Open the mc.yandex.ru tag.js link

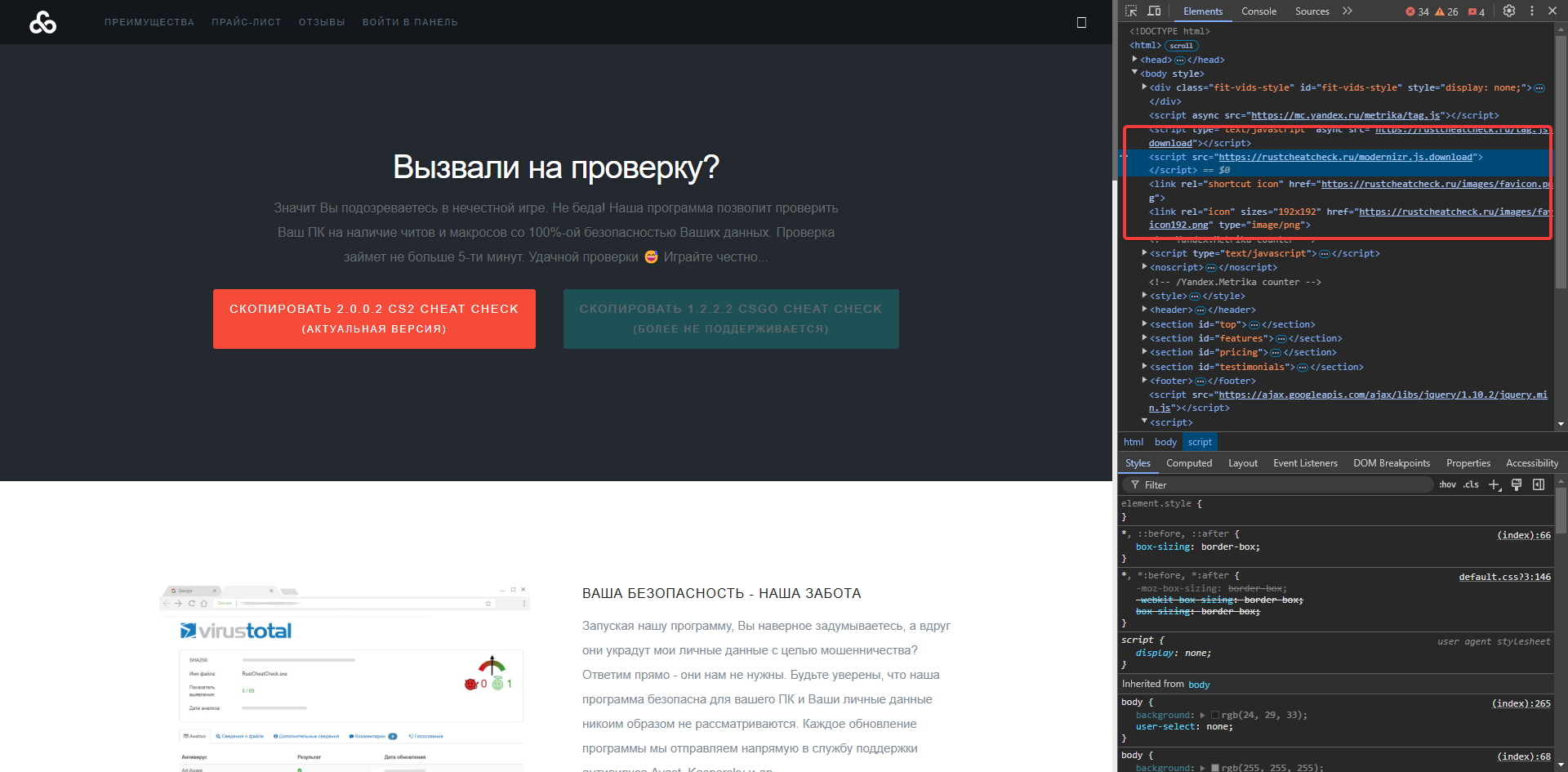click(1346, 115)
